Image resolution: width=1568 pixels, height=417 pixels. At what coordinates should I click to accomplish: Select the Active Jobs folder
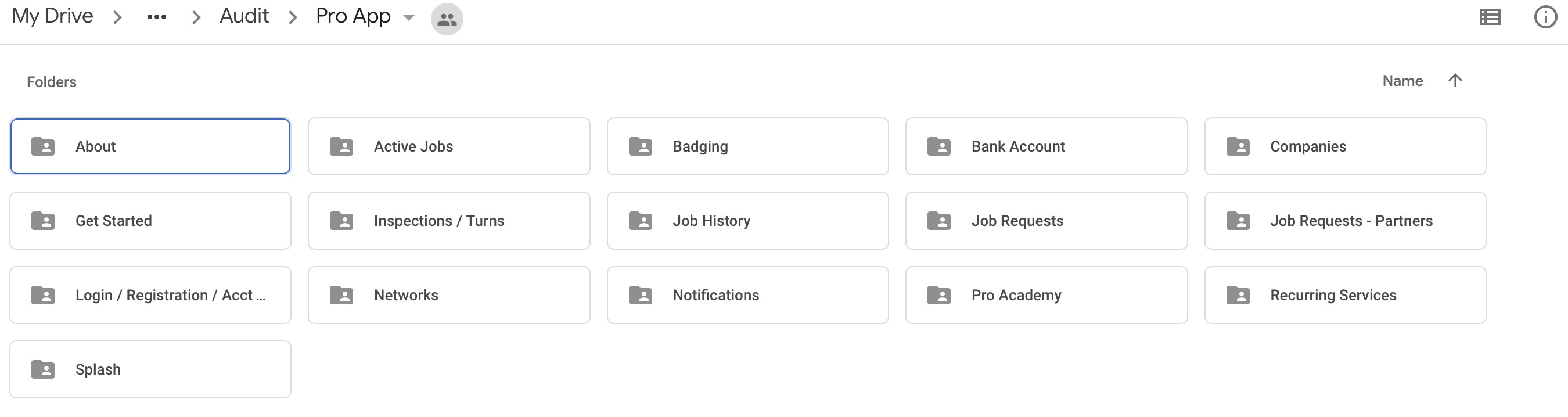tap(449, 146)
